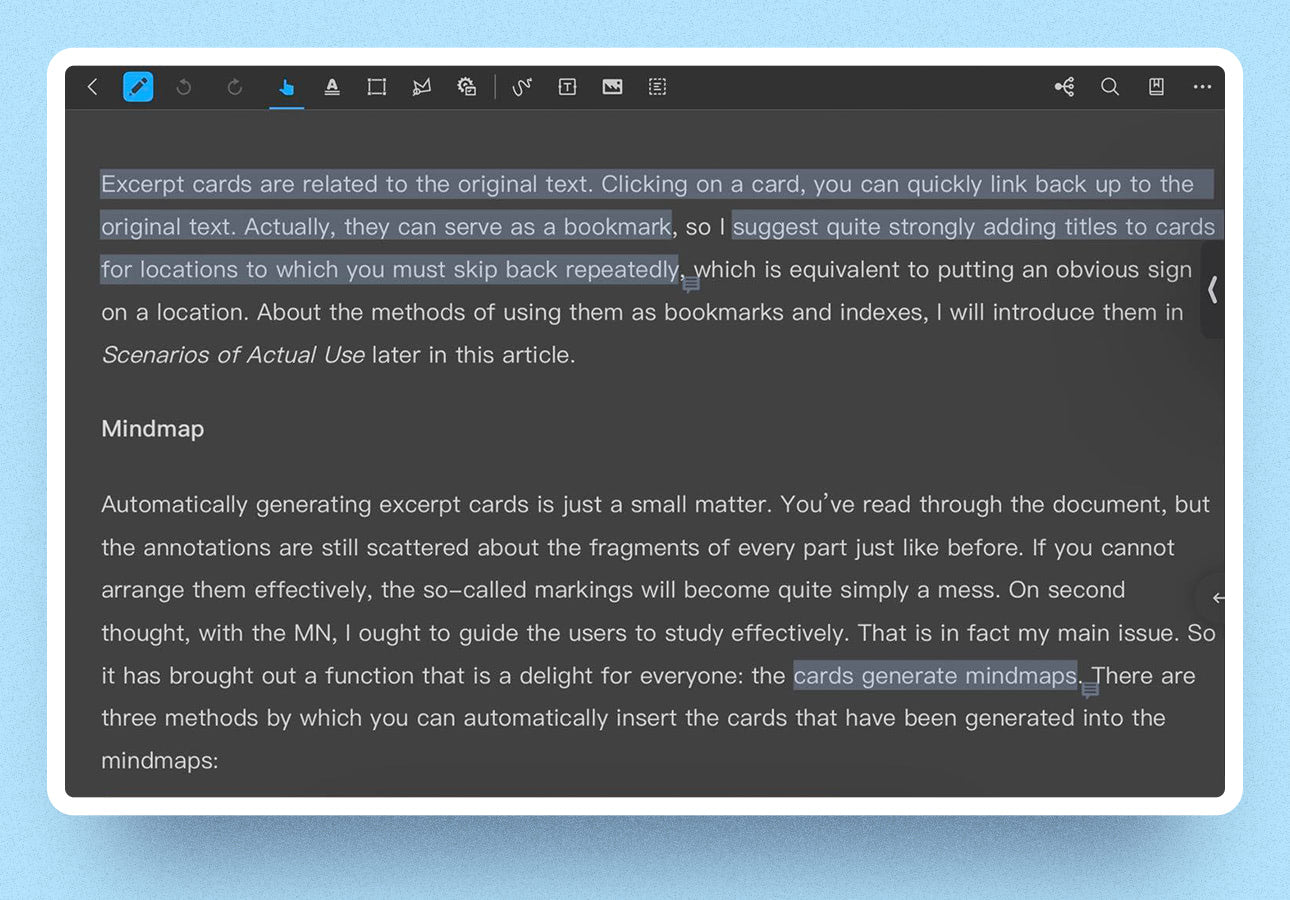Open excerpt tool settings gear
Image resolution: width=1290 pixels, height=900 pixels.
pyautogui.click(x=467, y=87)
